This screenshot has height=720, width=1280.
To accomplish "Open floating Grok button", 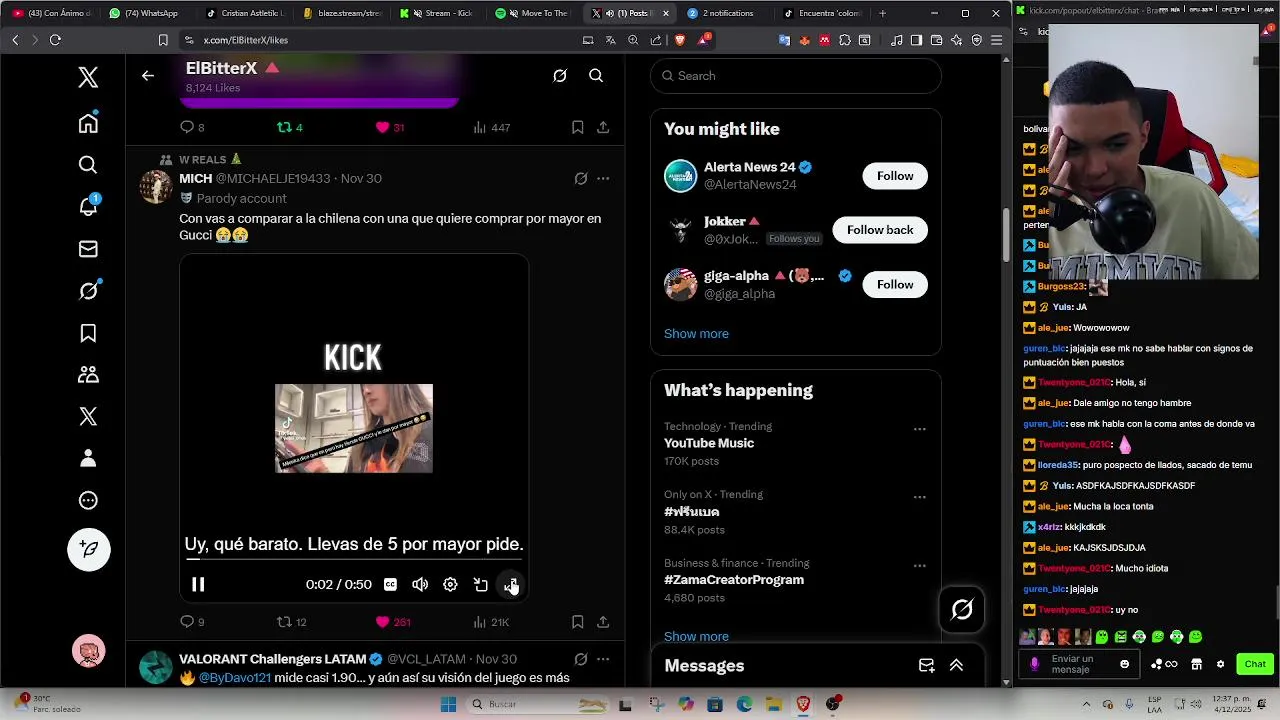I will click(x=962, y=609).
